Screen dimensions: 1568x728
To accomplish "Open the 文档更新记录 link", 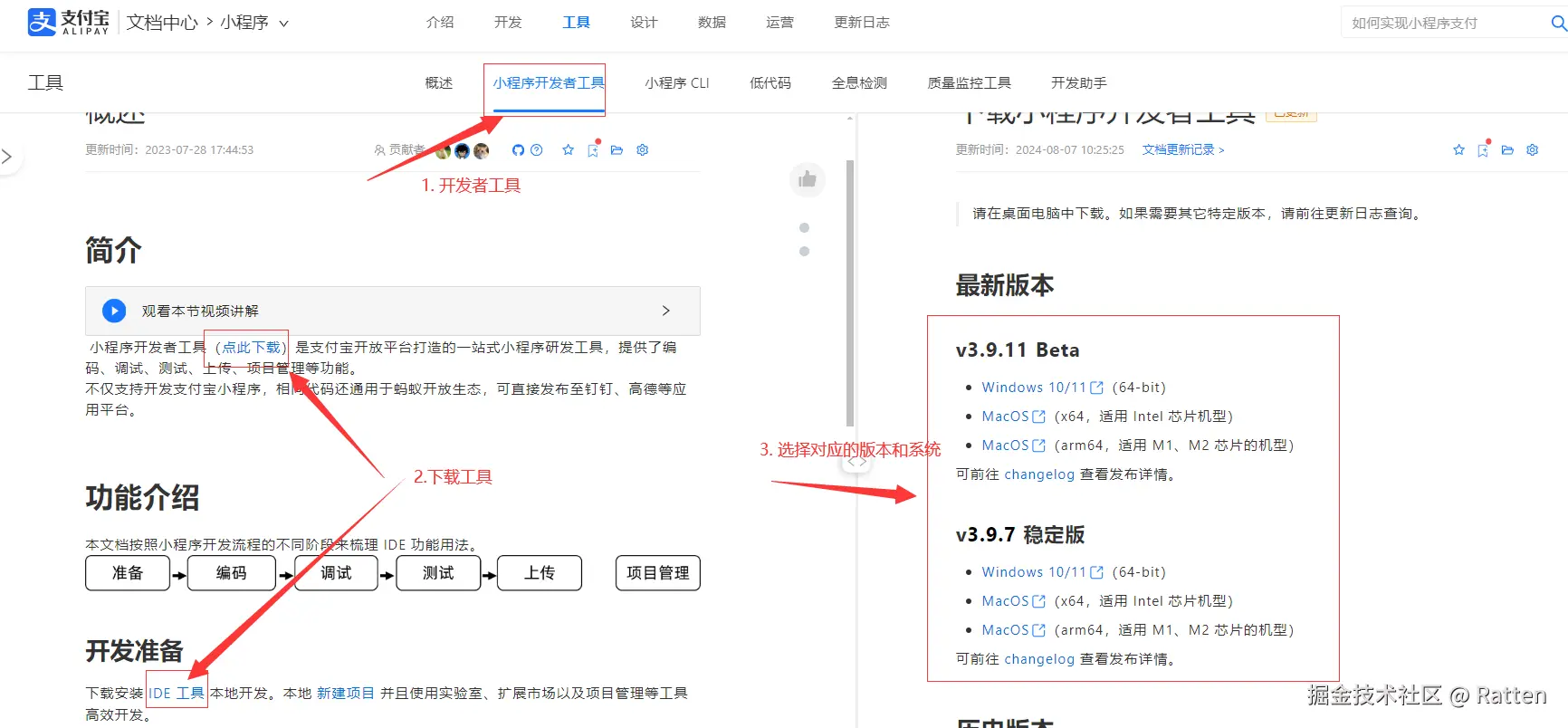I will (x=1183, y=150).
